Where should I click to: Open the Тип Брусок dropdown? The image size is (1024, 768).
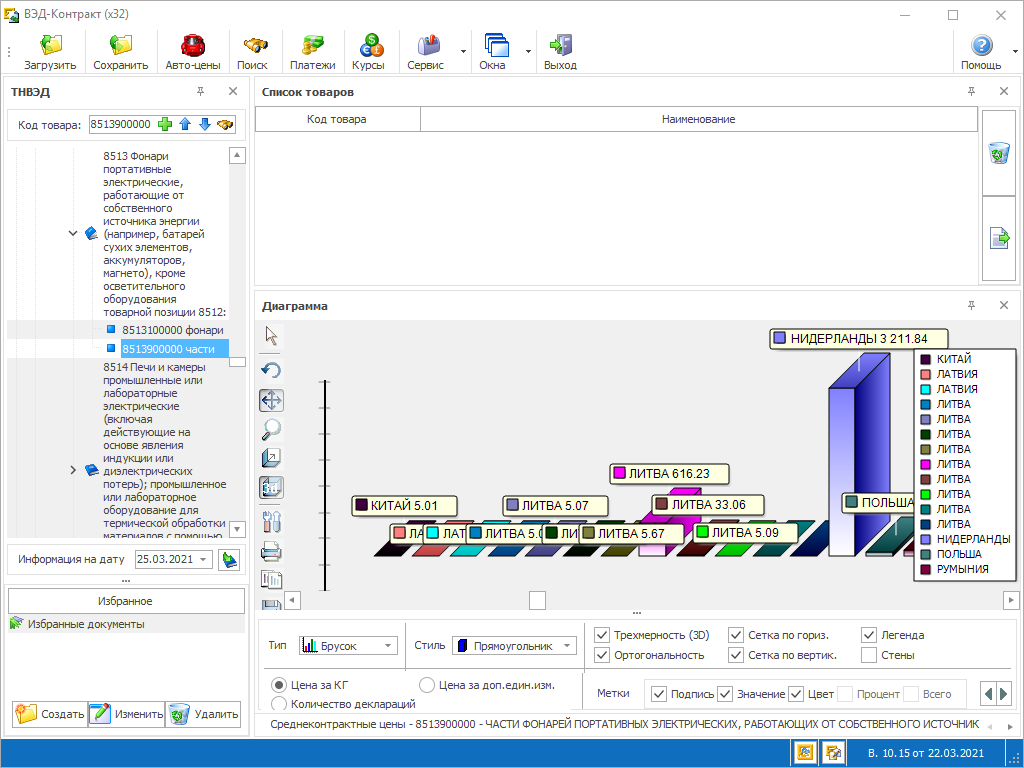[348, 646]
